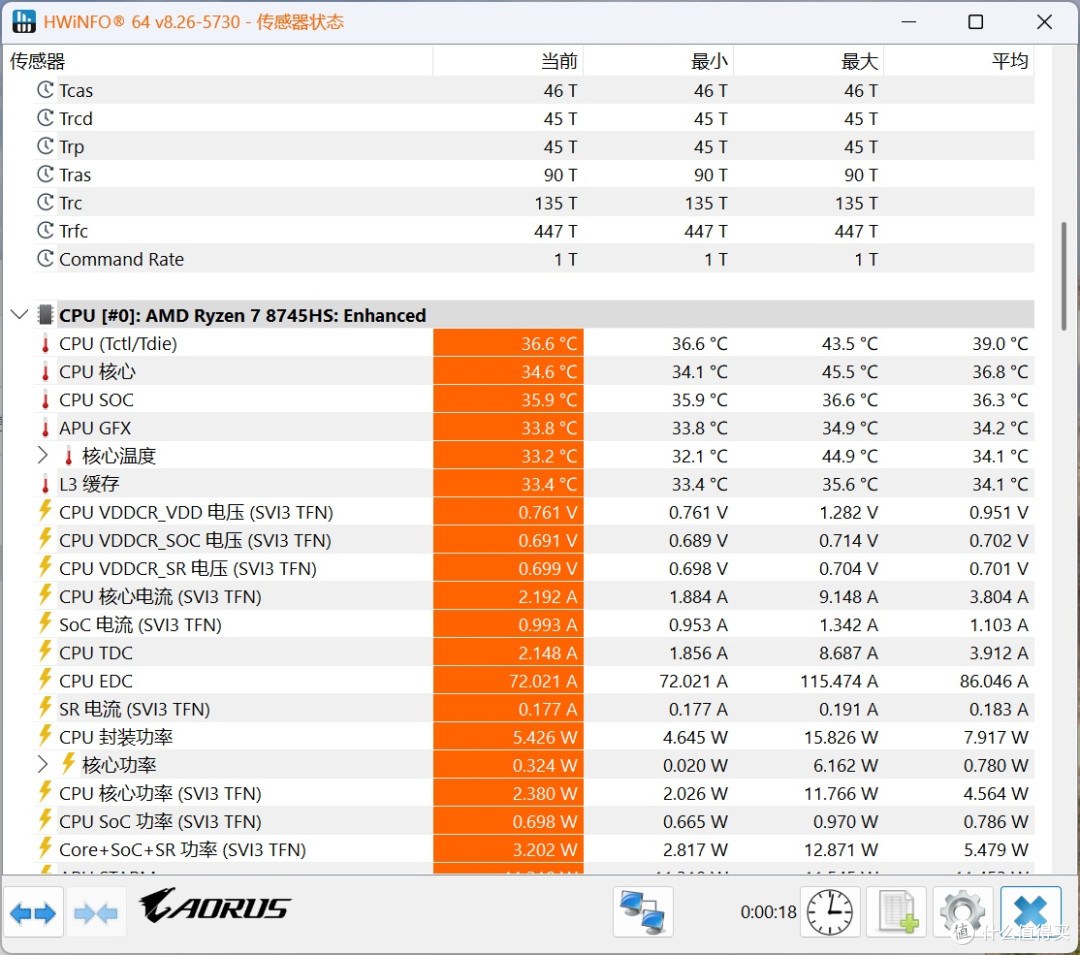This screenshot has width=1080, height=955.
Task: Click the 447 T current value
Action: click(x=556, y=231)
